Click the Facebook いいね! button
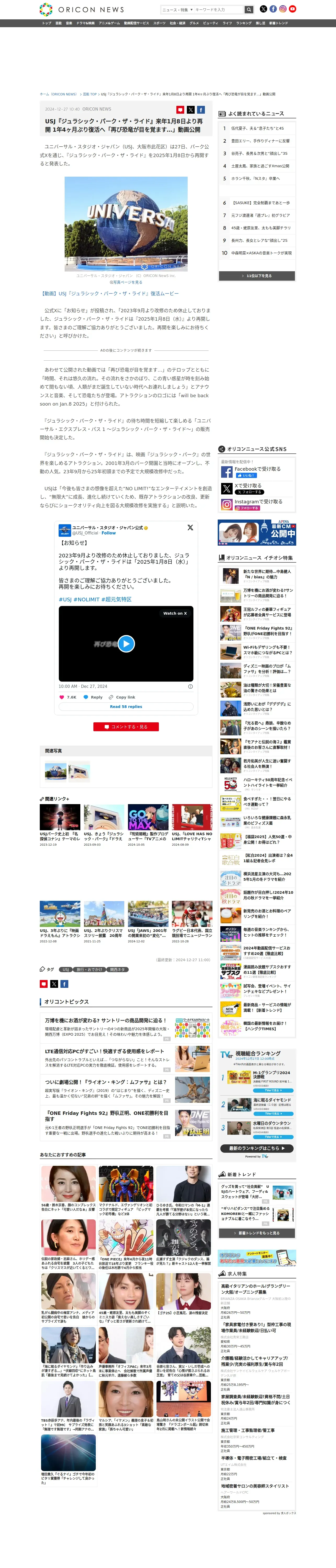336x1568 pixels. click(x=246, y=475)
